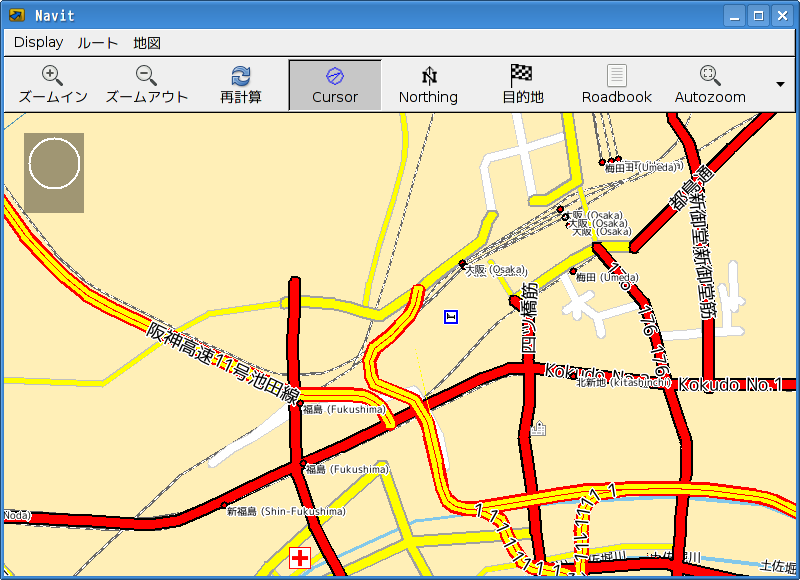Click the Zoom Out magnifier icon

pos(146,76)
